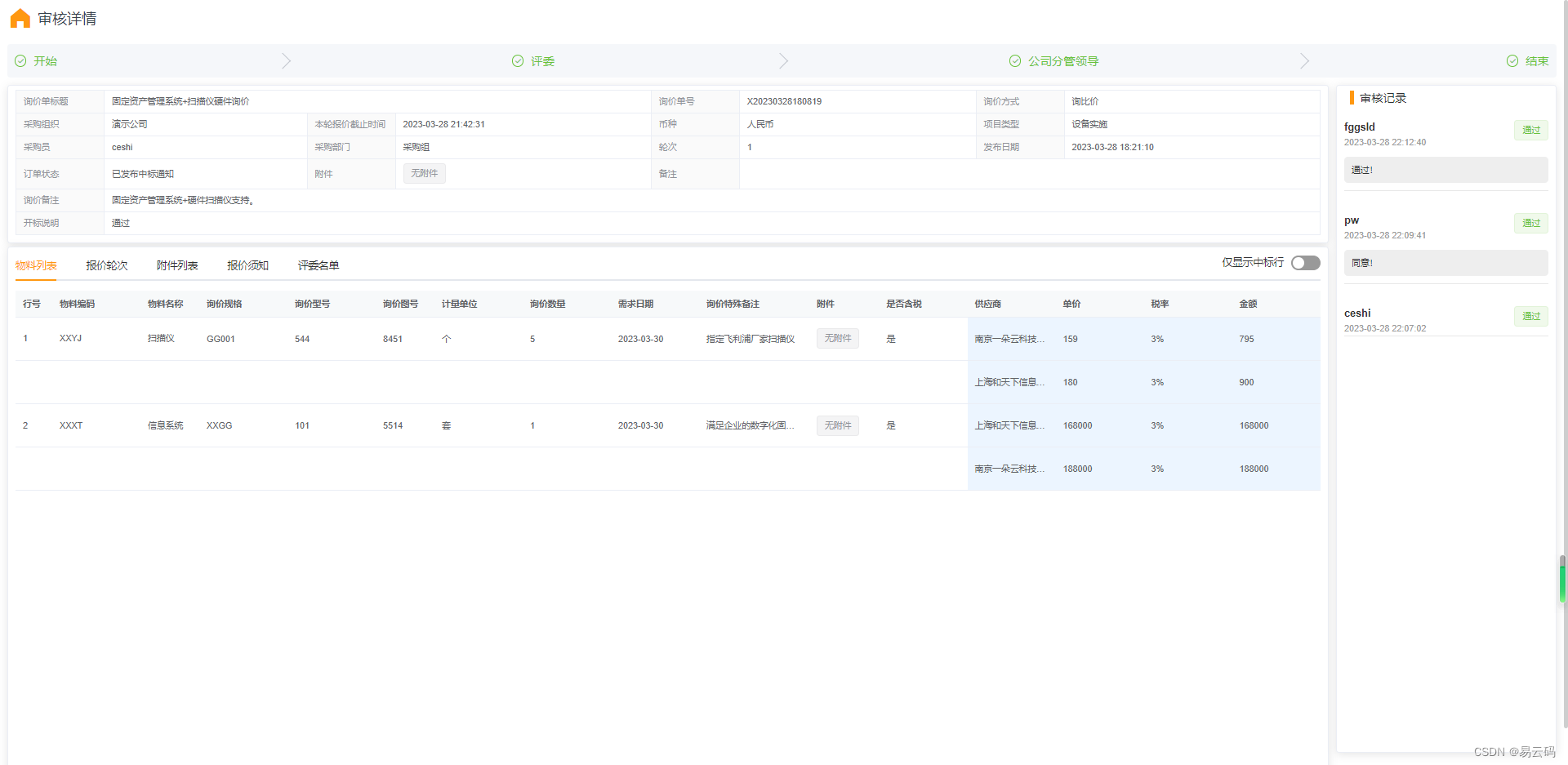Image resolution: width=1568 pixels, height=765 pixels.
Task: Click the 固定资产管理系统+扫描仪硬件询价 title value
Action: point(180,101)
